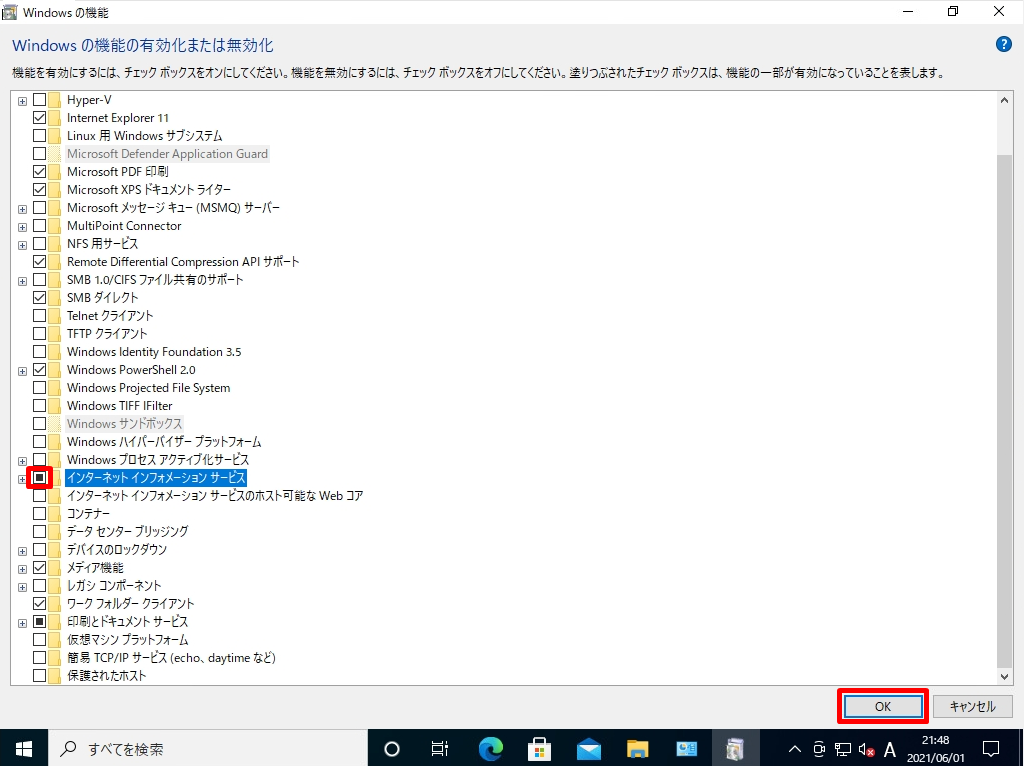Click the すべてを検索 search box
Screen dimensions: 1024x766
[x=210, y=748]
